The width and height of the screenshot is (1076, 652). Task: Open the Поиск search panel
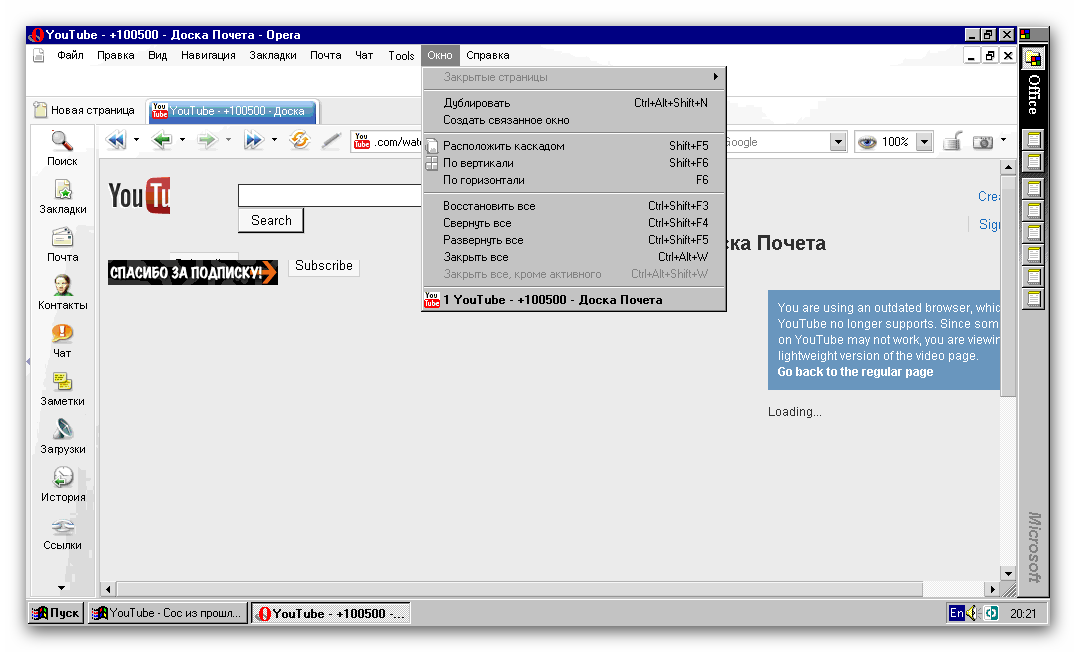click(62, 148)
